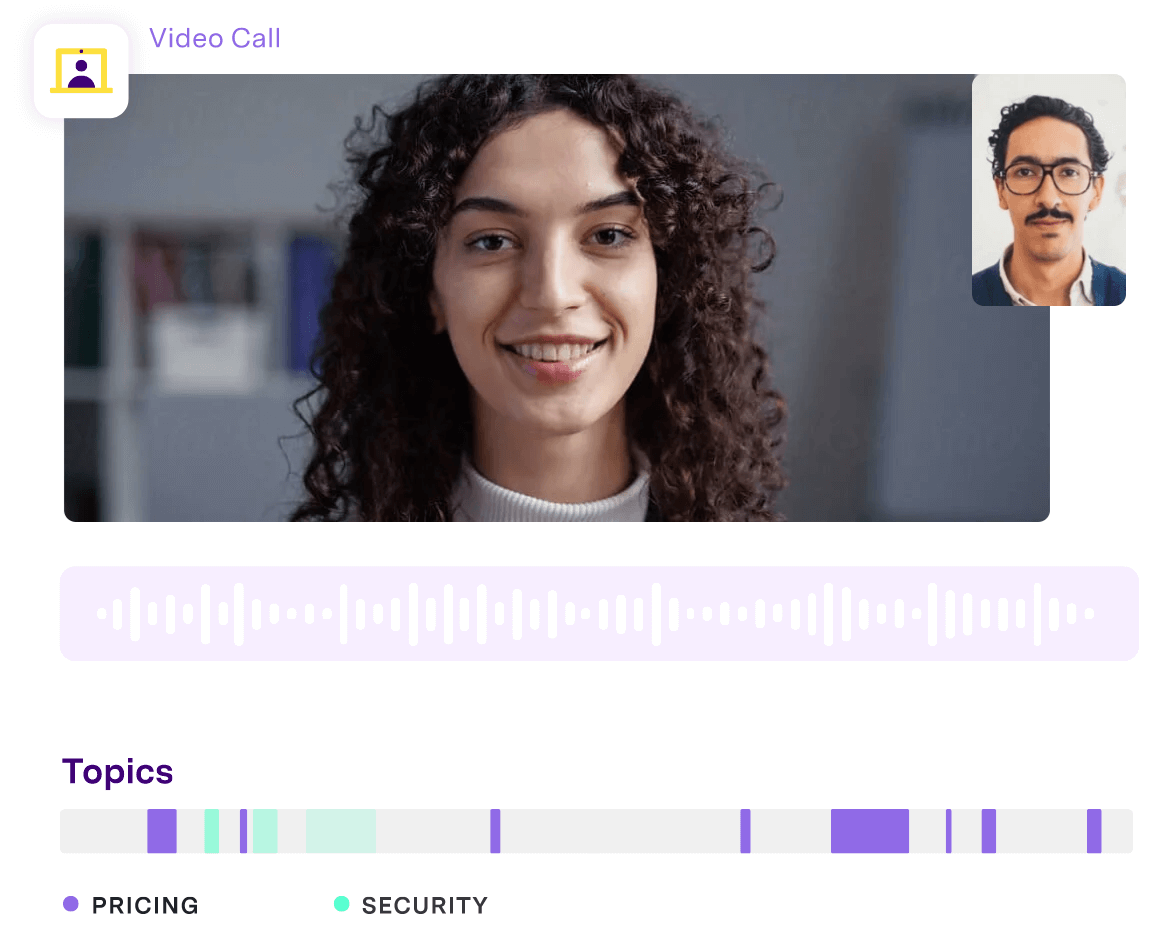Switch to the Video Call tab
This screenshot has height=944, width=1166.
point(215,38)
